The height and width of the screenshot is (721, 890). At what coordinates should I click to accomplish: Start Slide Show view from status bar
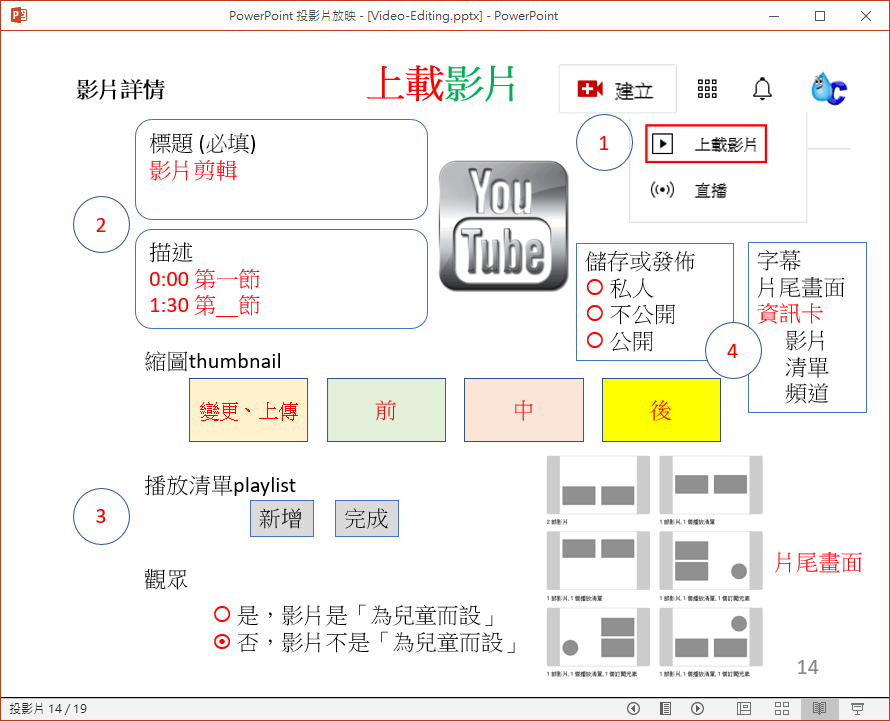coord(856,708)
